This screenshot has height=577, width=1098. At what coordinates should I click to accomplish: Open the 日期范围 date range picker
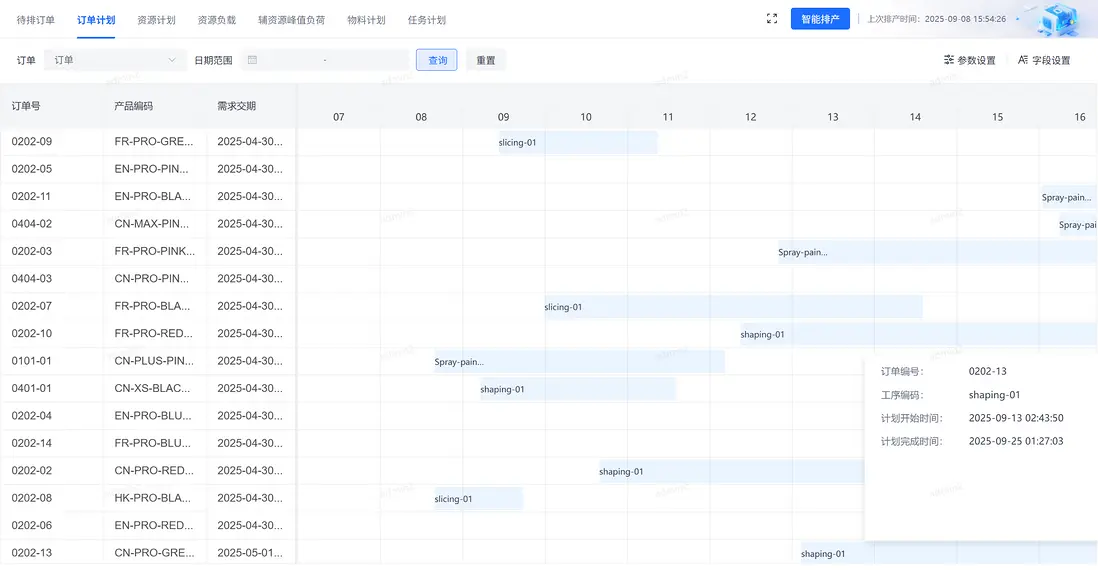tap(325, 60)
